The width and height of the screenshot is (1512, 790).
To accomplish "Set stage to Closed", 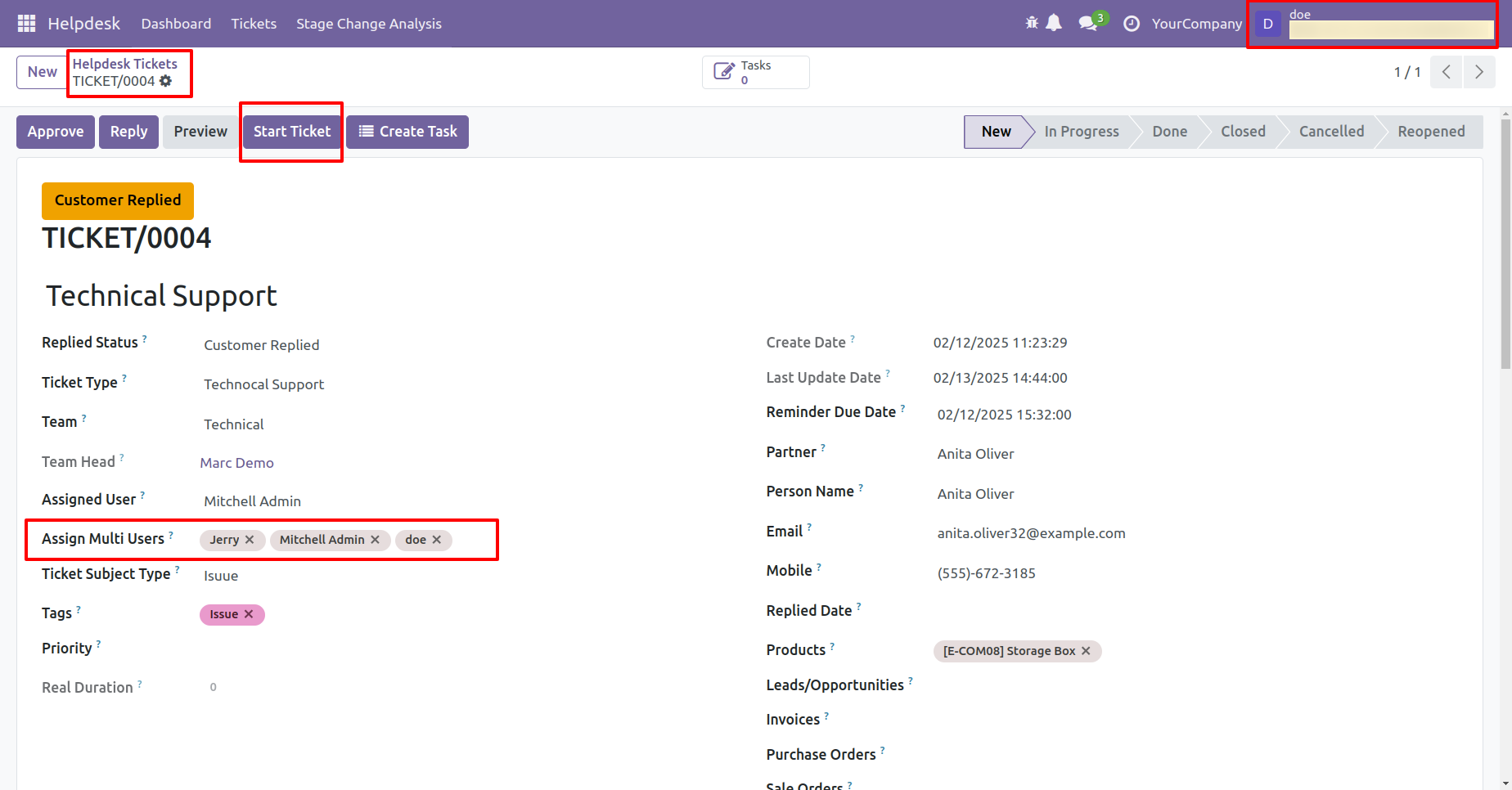I will coord(1243,132).
